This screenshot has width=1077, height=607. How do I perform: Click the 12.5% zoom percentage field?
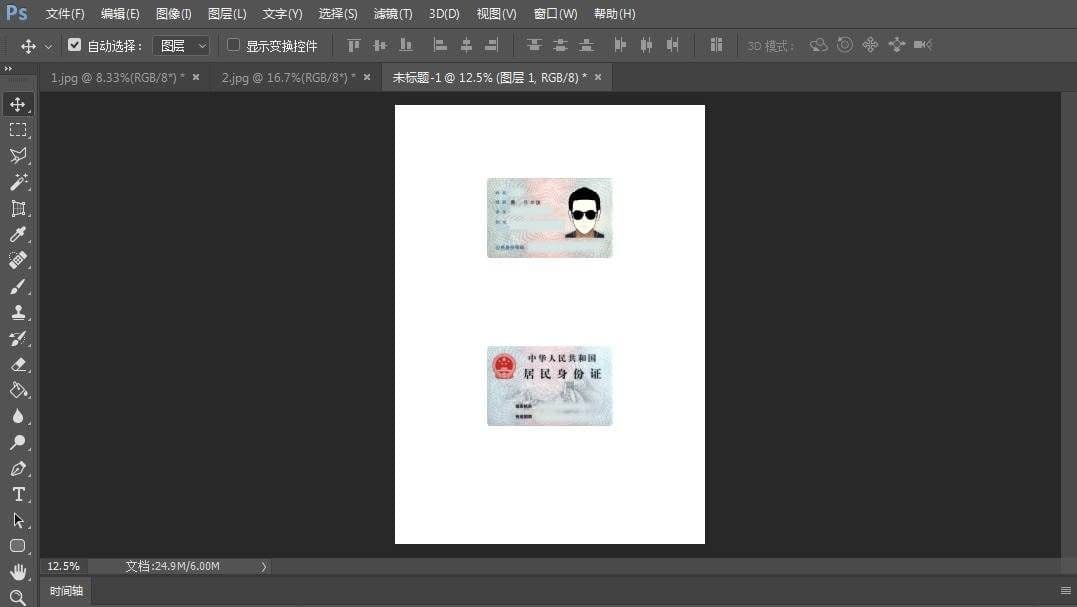point(63,566)
